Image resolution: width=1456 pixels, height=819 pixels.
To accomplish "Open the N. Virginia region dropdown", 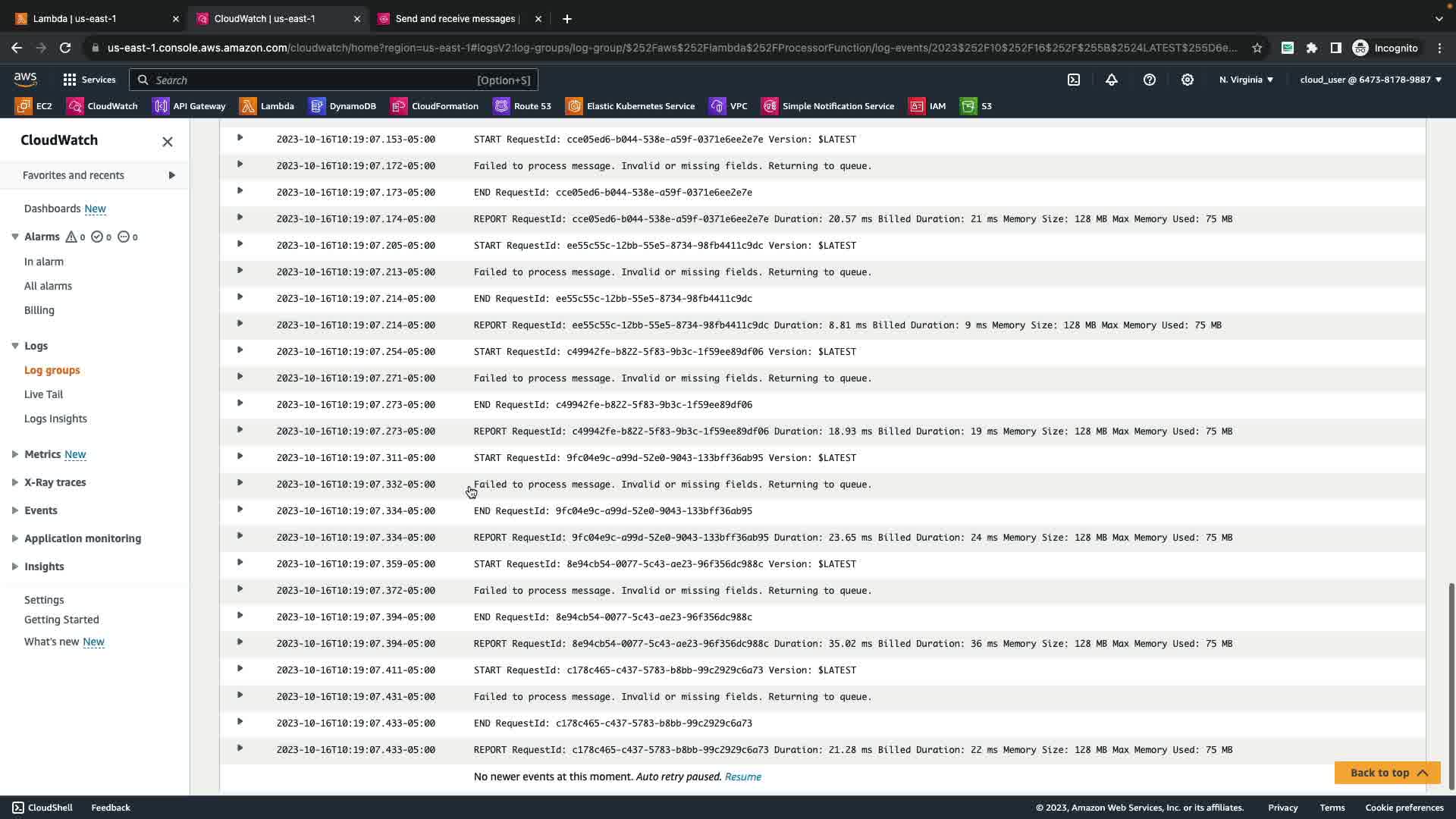I will coord(1246,80).
